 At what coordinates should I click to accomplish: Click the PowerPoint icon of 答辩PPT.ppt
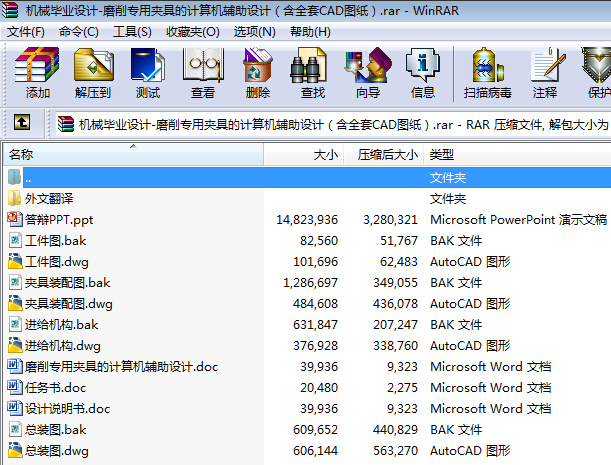pos(15,219)
